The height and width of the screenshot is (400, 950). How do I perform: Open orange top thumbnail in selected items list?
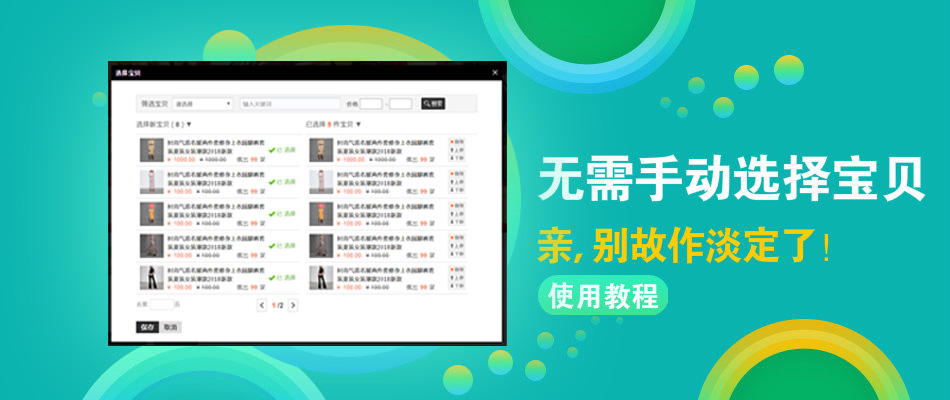point(321,214)
